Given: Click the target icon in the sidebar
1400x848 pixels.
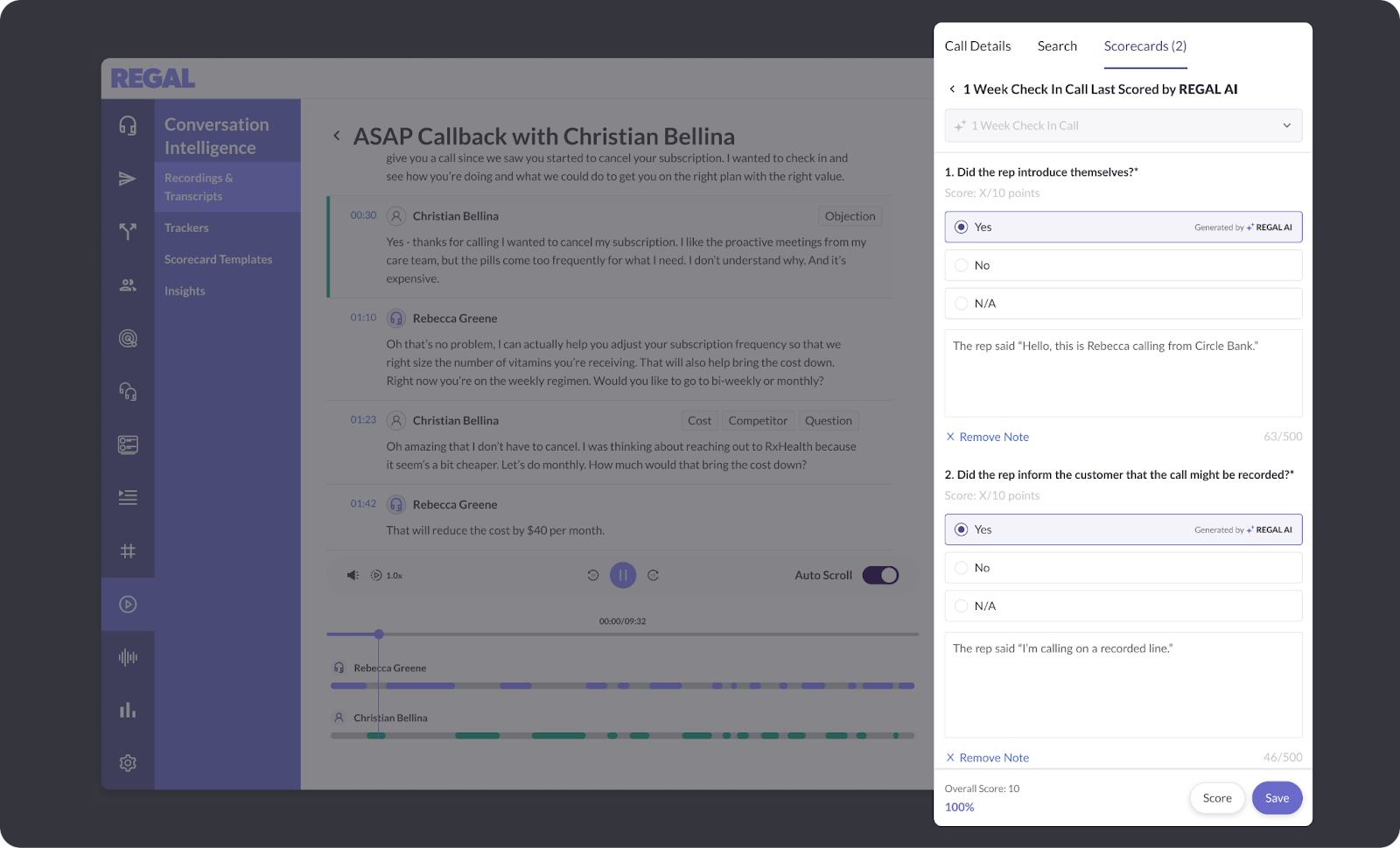Looking at the screenshot, I should click(128, 339).
